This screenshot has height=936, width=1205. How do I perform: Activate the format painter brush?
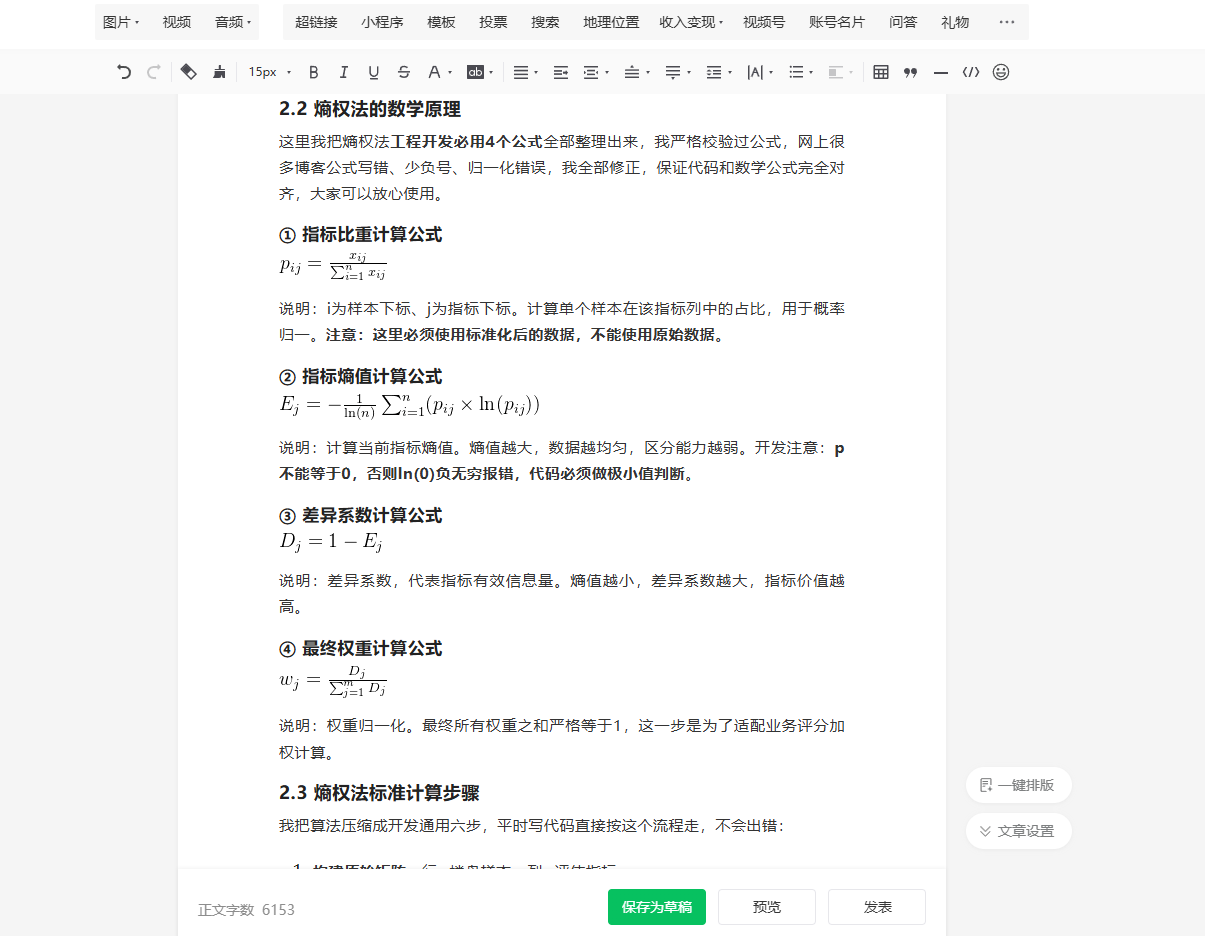(x=219, y=72)
